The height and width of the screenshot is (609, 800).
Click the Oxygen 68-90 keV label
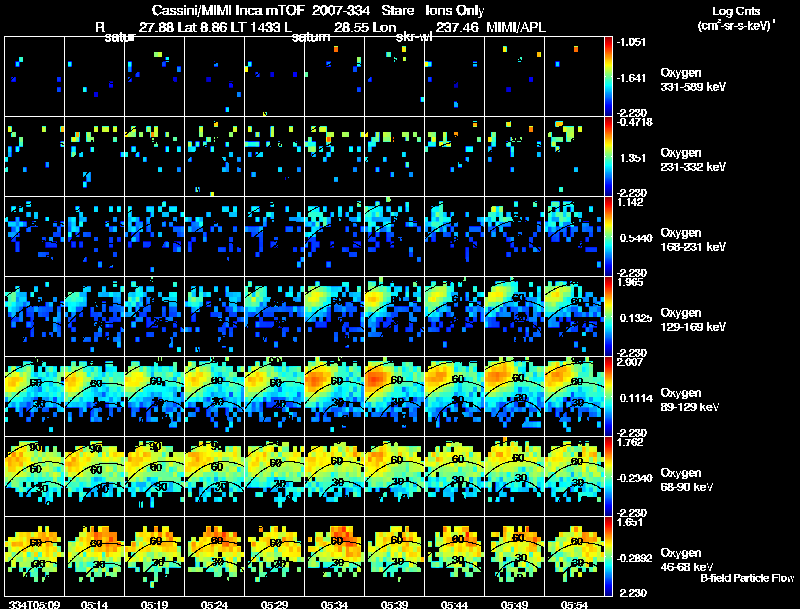(687, 480)
